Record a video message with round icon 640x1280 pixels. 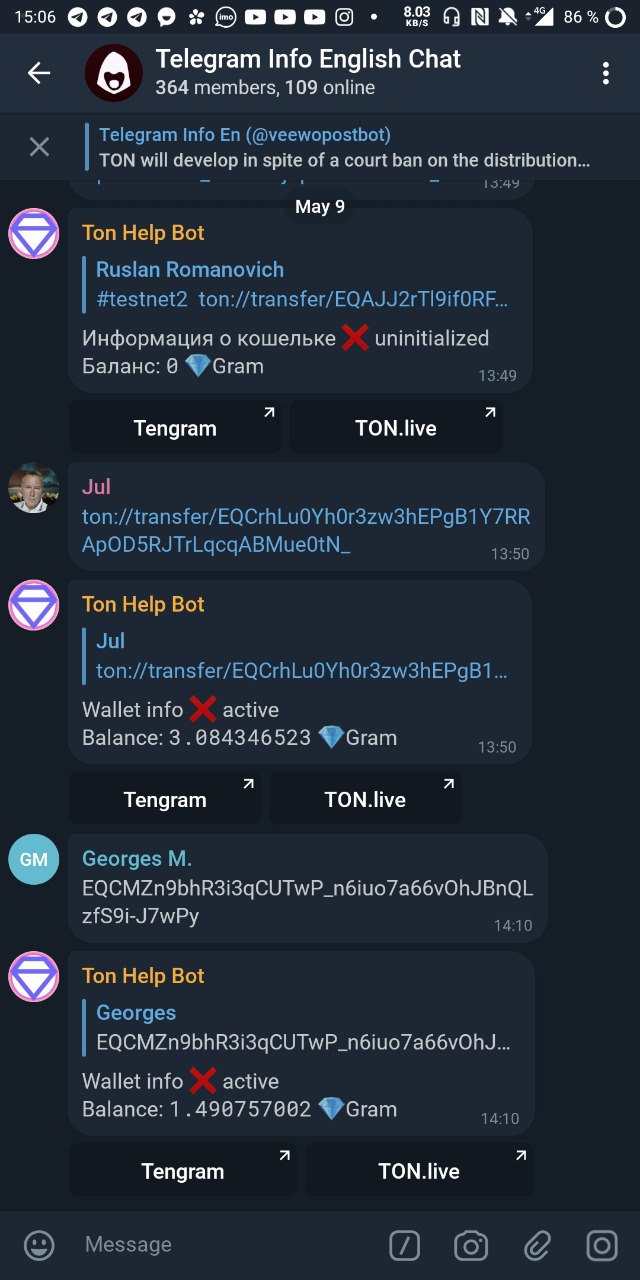tap(602, 1245)
